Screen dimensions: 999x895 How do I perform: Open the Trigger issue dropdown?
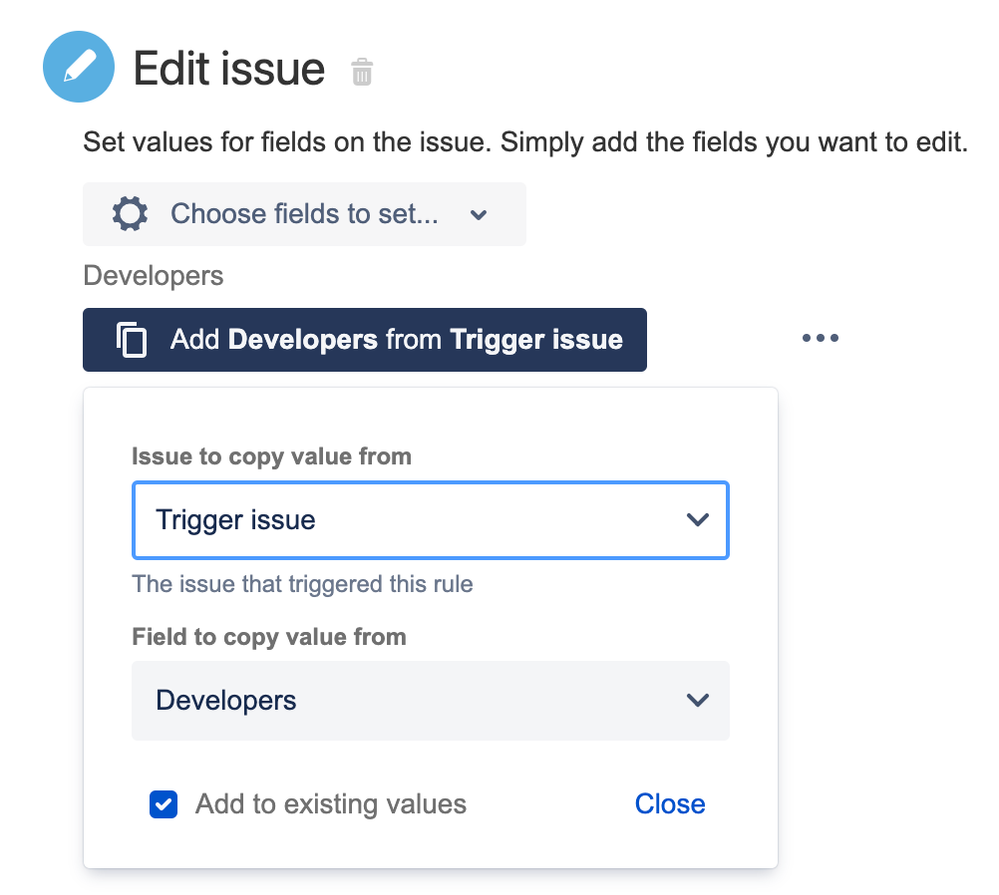point(431,520)
